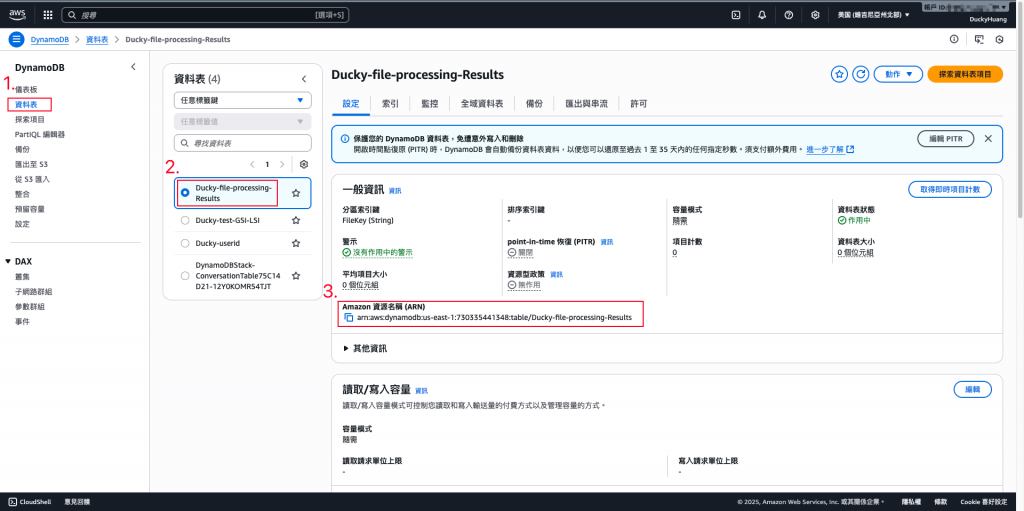The width and height of the screenshot is (1024, 511).
Task: Open the notifications bell
Action: pos(762,14)
